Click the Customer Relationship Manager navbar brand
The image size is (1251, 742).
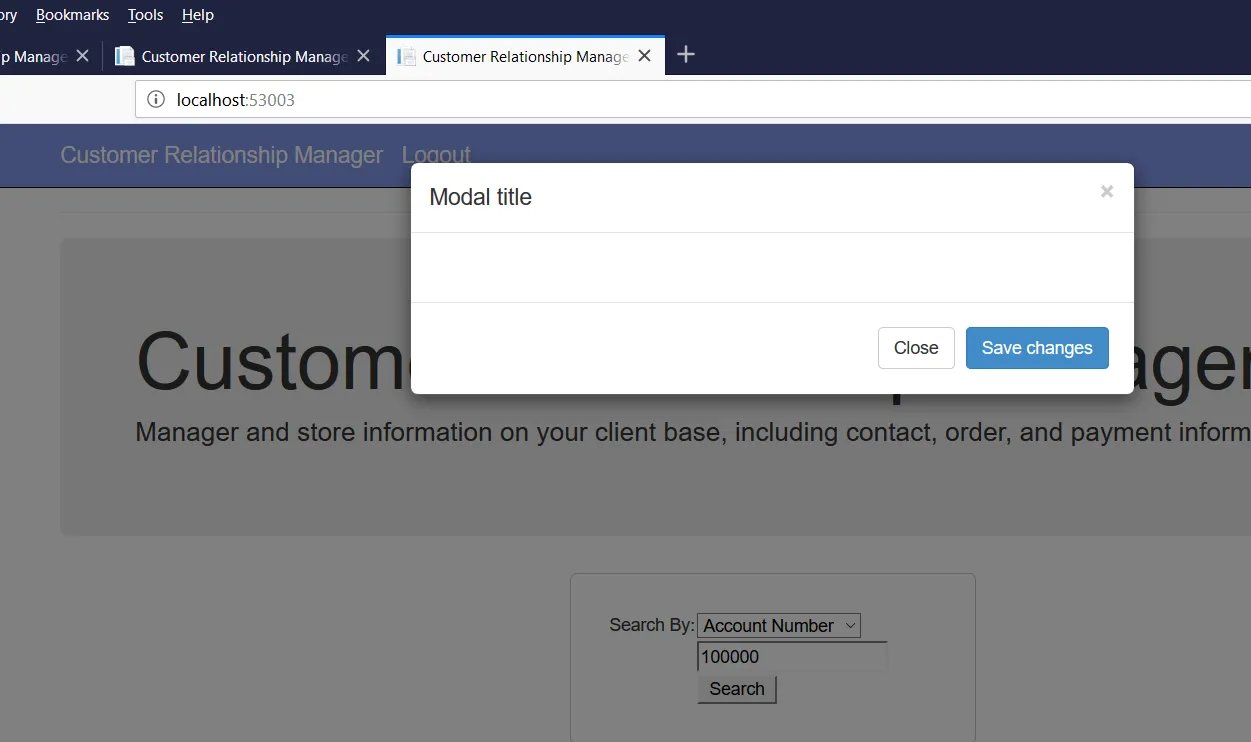[x=222, y=155]
